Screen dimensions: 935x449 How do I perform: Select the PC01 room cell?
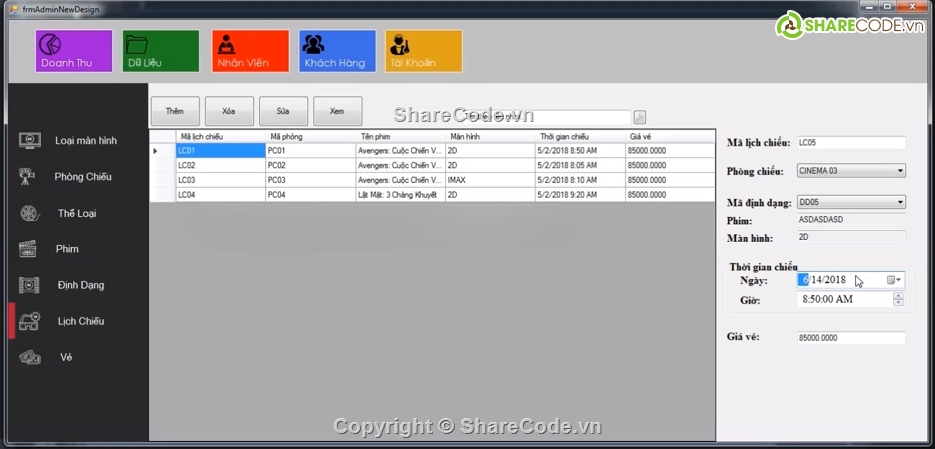tap(311, 151)
